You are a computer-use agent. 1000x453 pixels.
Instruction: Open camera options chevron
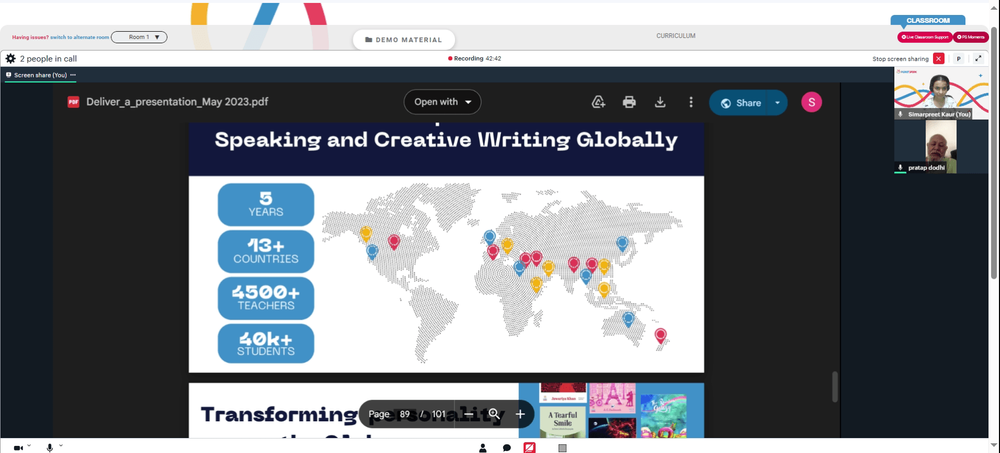click(x=29, y=446)
